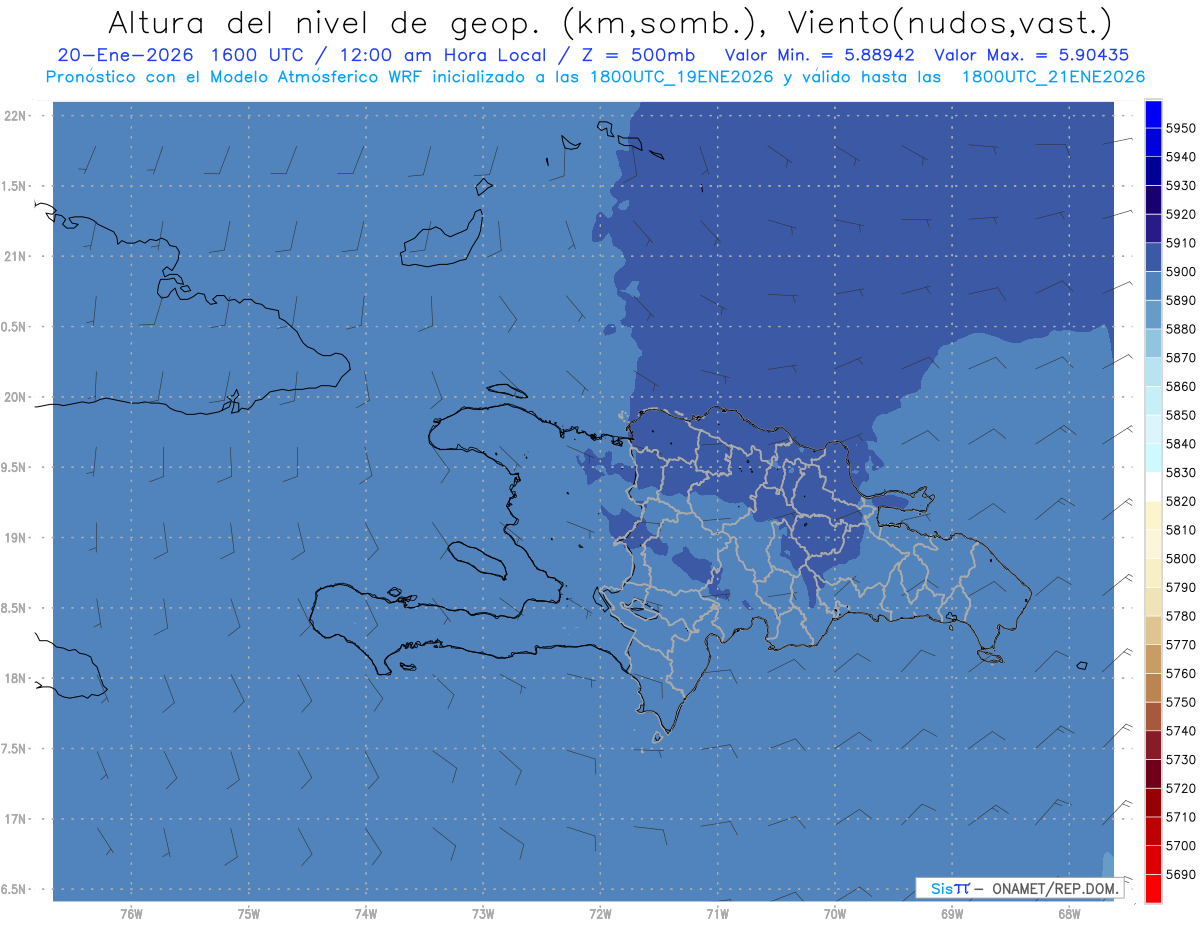The height and width of the screenshot is (927, 1200).
Task: Click the 5900 colorbar value label
Action: (x=1180, y=272)
